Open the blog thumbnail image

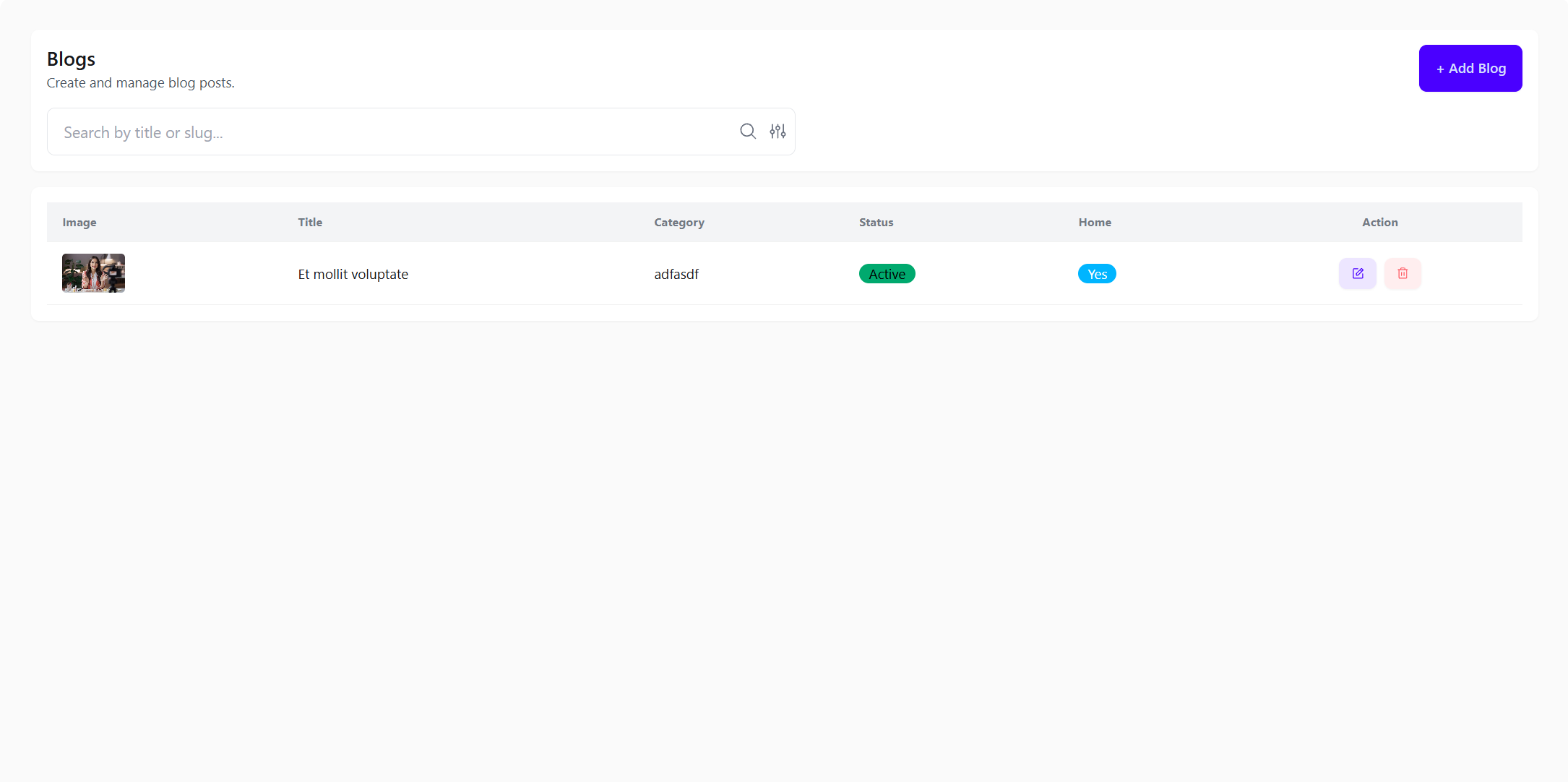[93, 273]
